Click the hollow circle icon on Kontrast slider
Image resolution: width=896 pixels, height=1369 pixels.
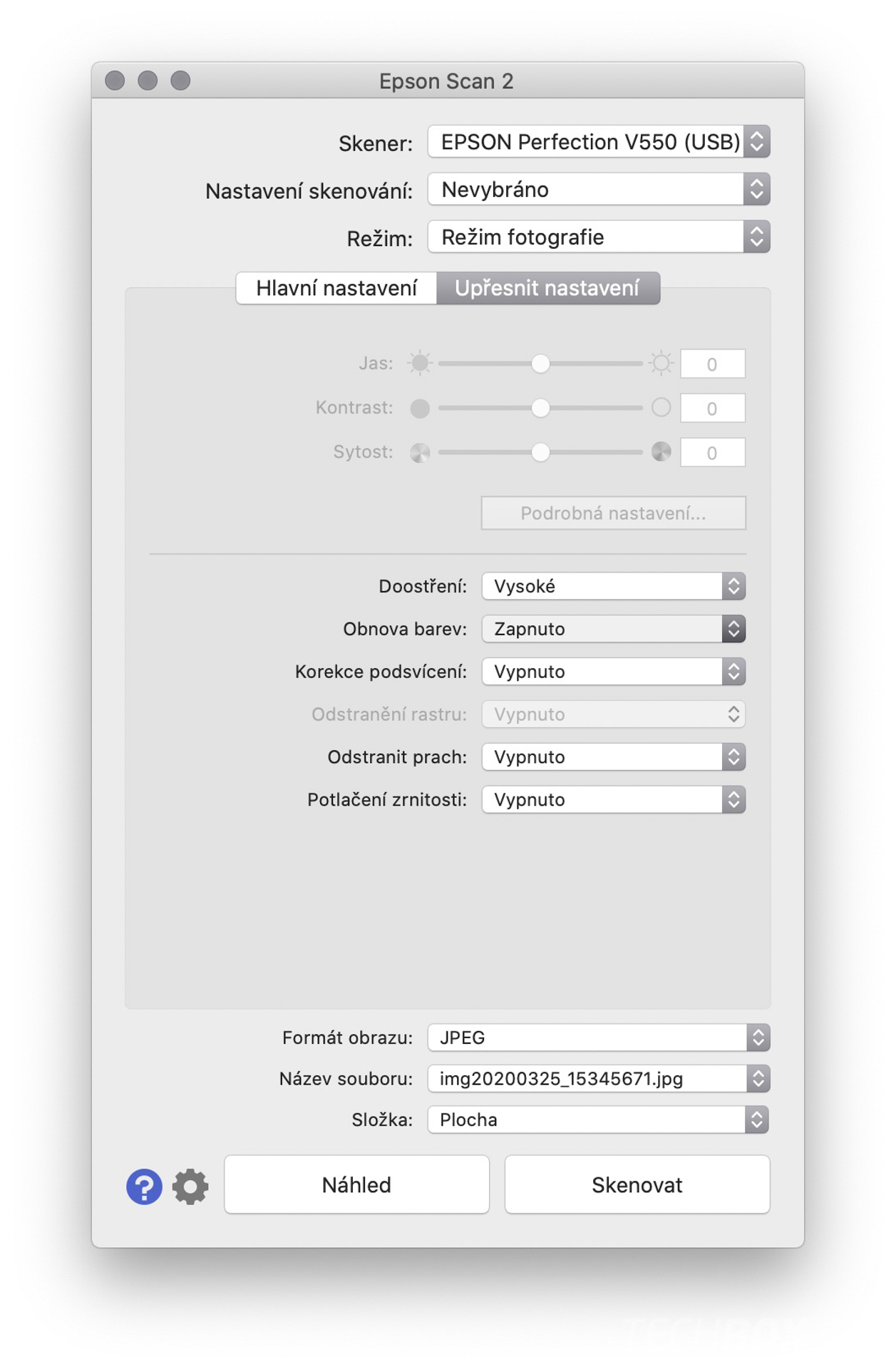point(661,407)
